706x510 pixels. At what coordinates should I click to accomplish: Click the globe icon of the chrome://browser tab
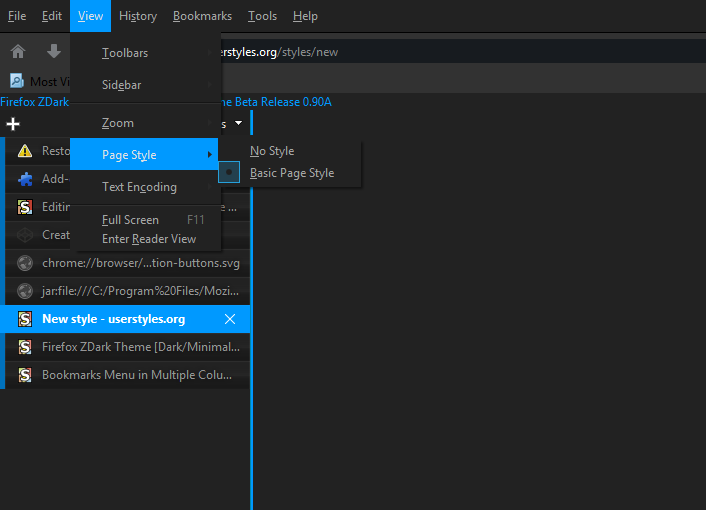click(x=25, y=263)
